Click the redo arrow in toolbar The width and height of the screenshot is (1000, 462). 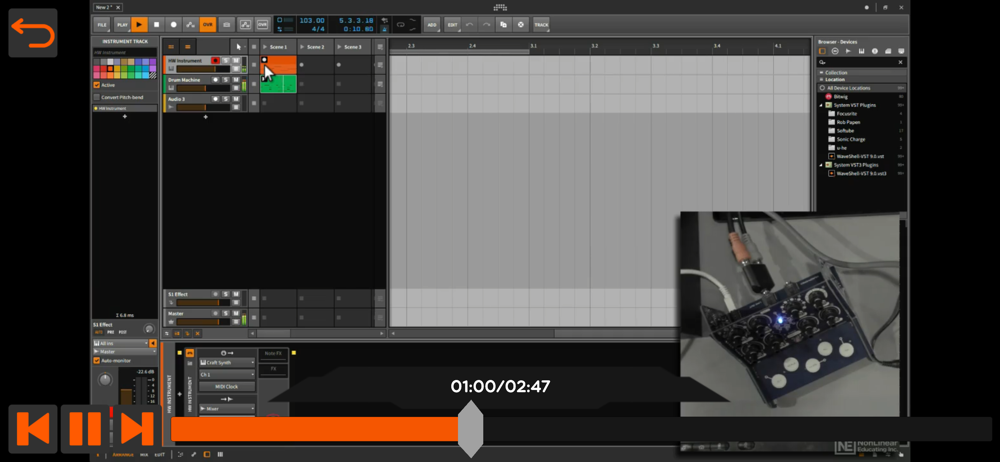tap(486, 25)
